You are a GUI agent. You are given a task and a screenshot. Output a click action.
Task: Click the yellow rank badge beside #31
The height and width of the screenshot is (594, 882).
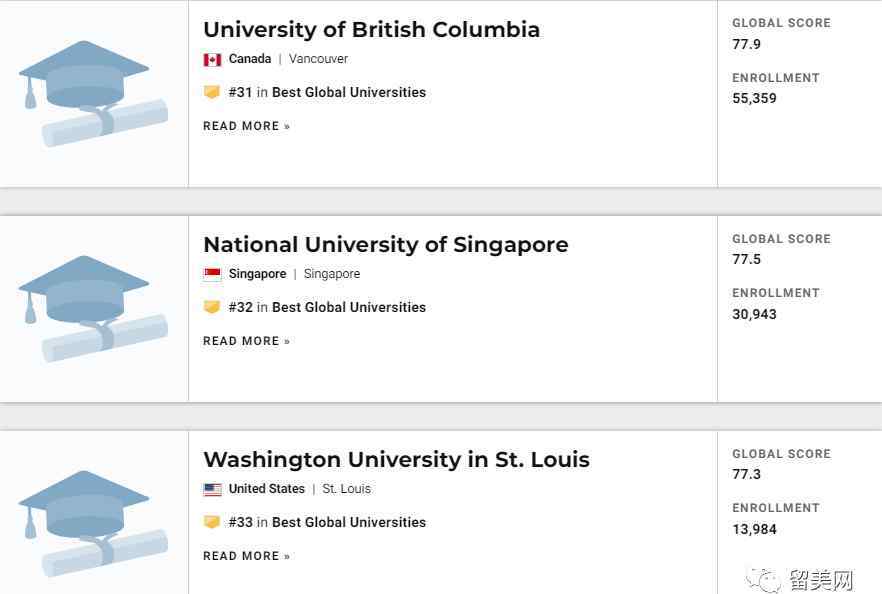212,92
